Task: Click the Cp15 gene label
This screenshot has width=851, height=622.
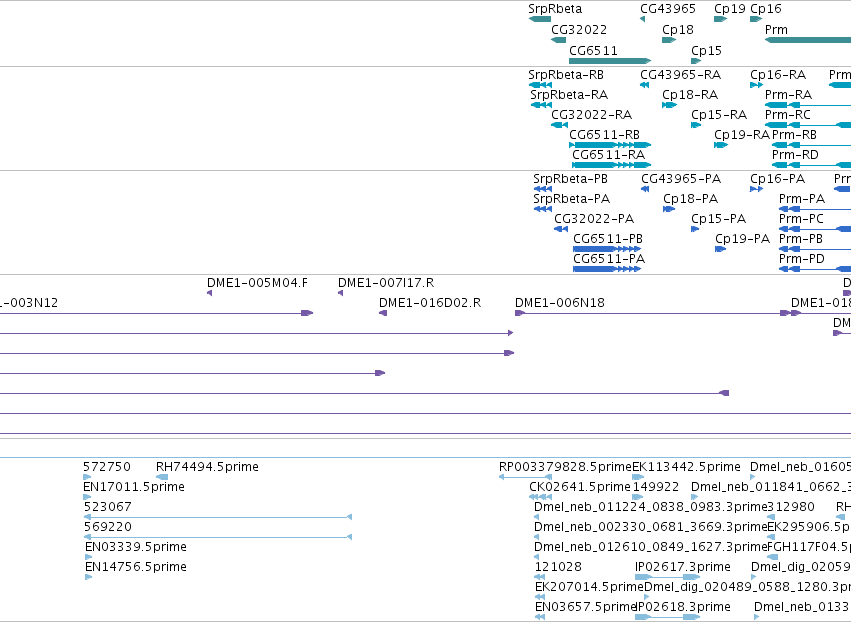Action: point(706,51)
